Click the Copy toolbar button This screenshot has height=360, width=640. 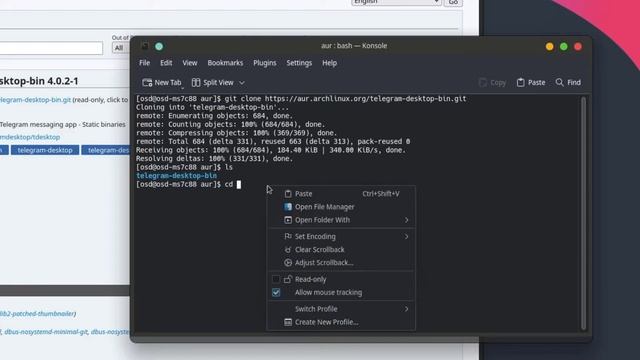[x=492, y=83]
